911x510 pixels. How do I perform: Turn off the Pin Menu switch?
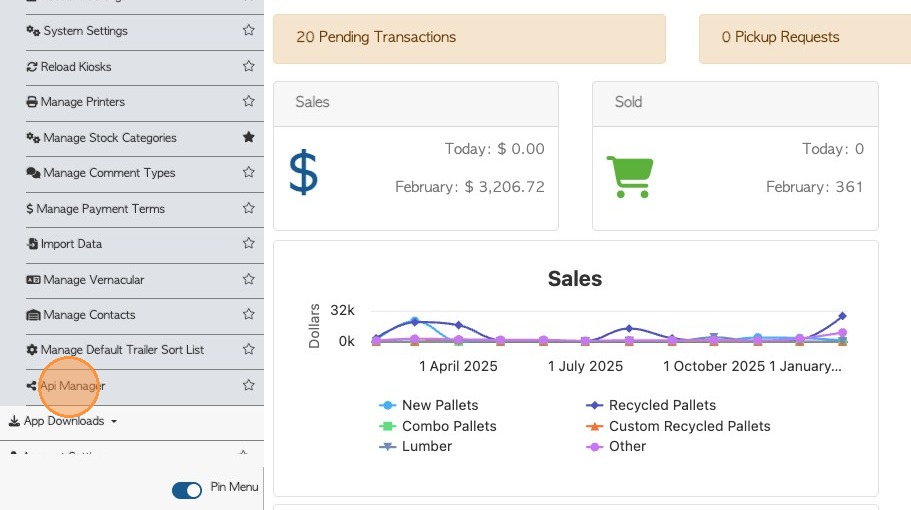point(187,490)
